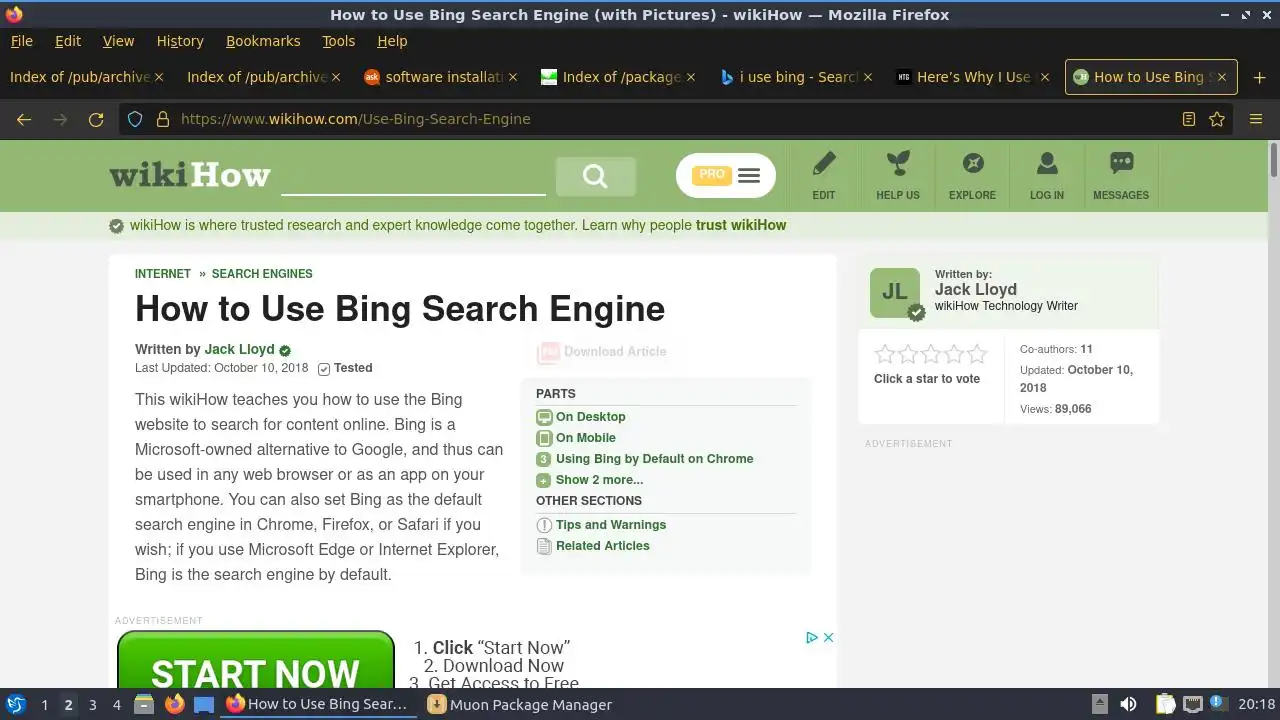Switch to the 'Here's Why I Use' tab
The height and width of the screenshot is (720, 1280).
click(972, 77)
